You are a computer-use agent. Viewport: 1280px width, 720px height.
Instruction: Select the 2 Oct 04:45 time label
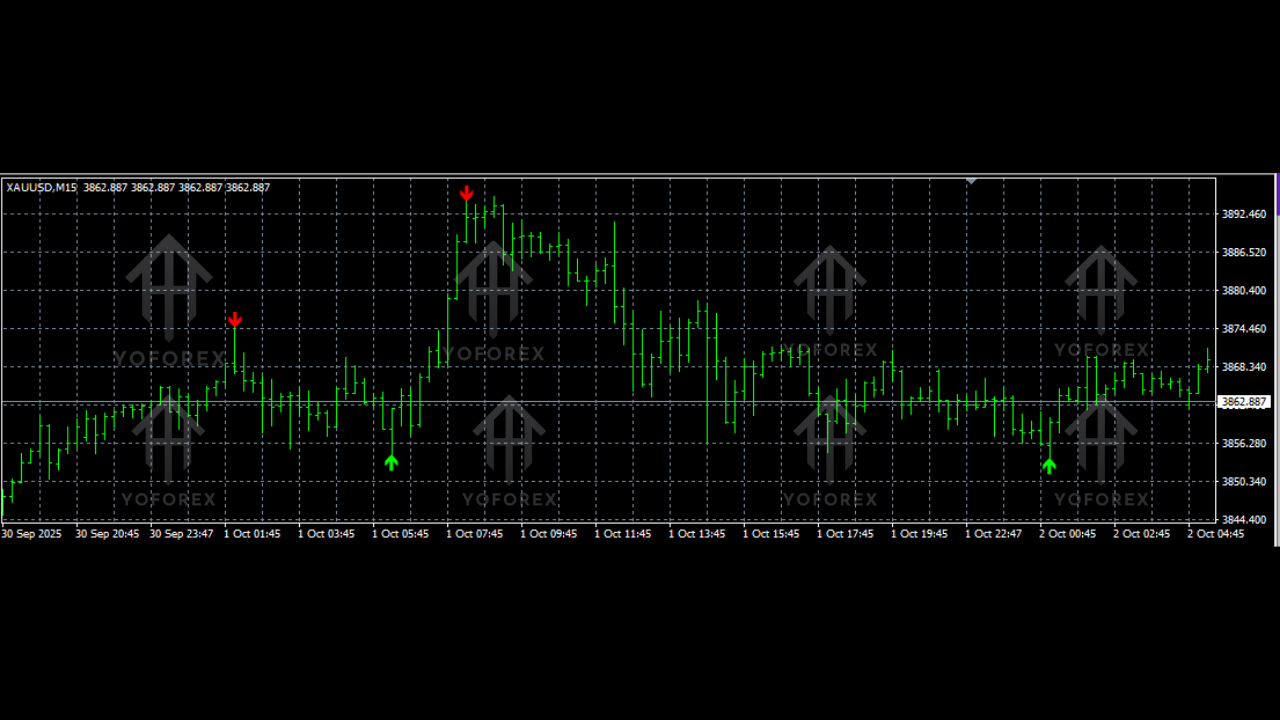(1215, 534)
